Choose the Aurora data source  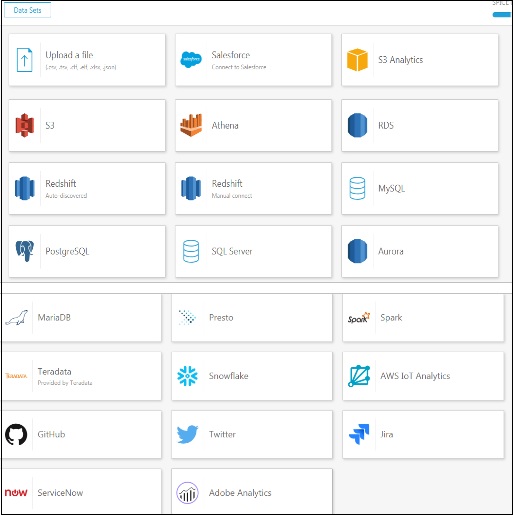click(x=420, y=251)
